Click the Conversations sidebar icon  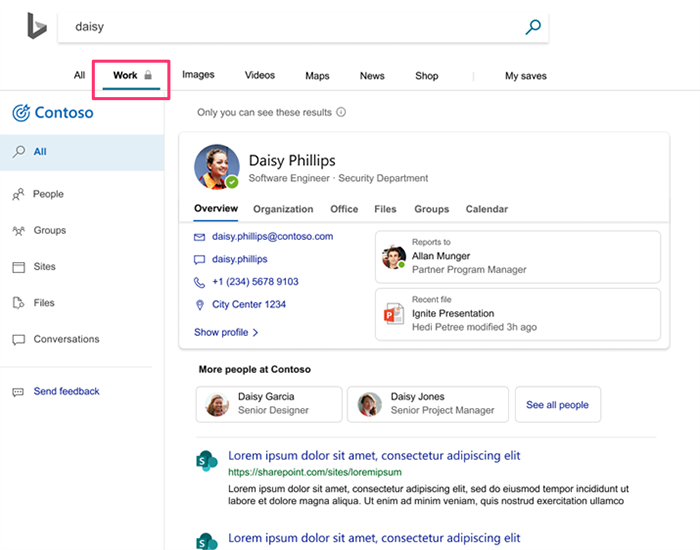(x=18, y=339)
